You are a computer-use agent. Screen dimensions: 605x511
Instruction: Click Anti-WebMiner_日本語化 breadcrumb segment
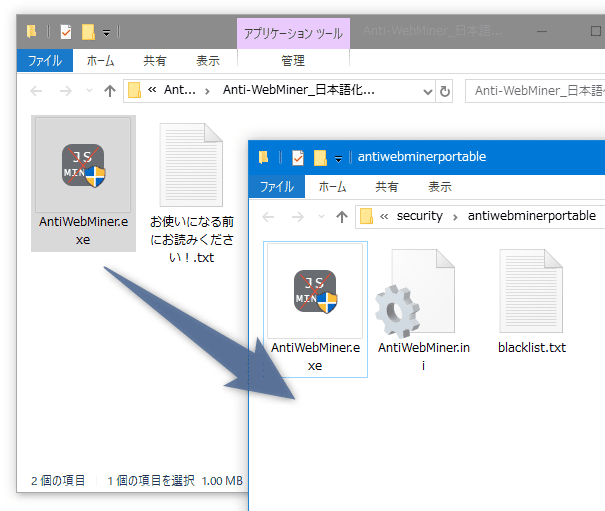click(x=299, y=90)
